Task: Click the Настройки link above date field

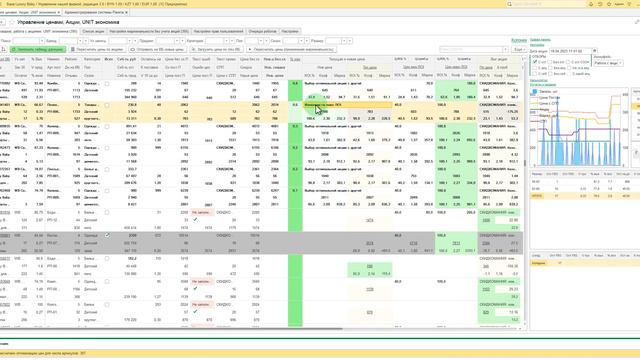Action: coord(537,45)
